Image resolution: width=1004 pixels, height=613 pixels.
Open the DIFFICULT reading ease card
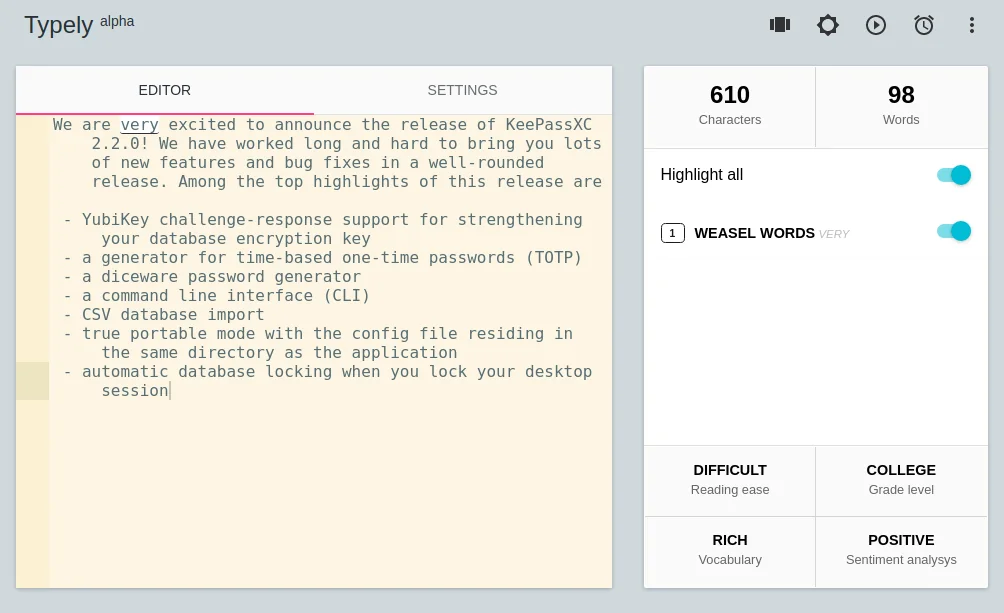(x=730, y=480)
